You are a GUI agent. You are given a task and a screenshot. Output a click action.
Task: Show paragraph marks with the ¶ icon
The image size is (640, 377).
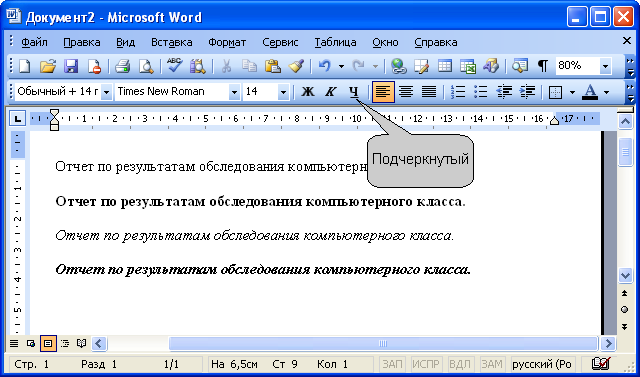coord(542,66)
